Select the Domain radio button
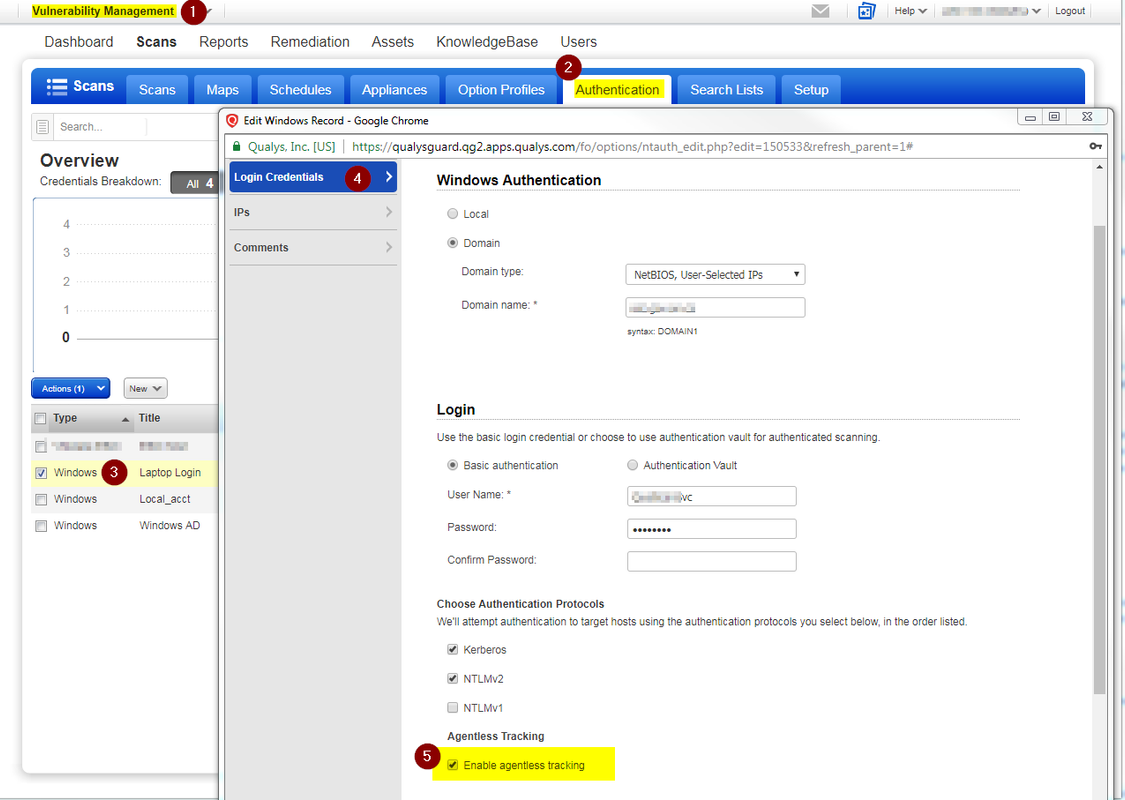 click(x=453, y=243)
